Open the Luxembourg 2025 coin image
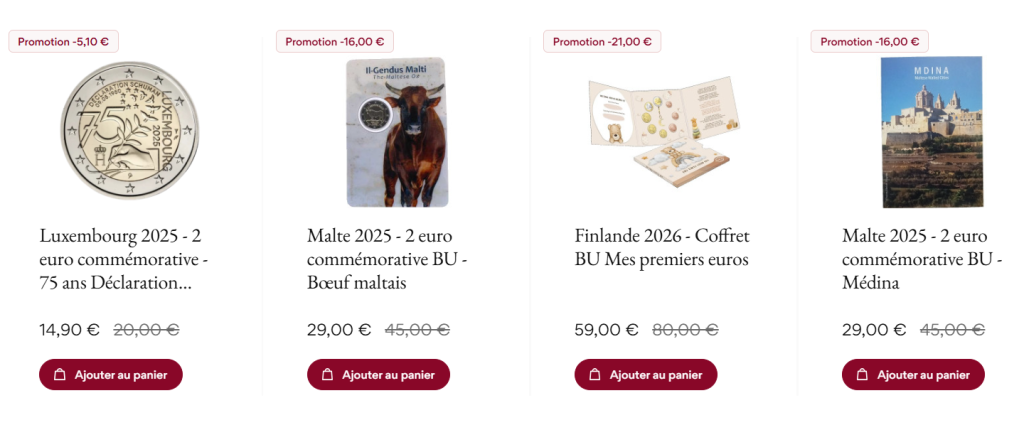The image size is (1024, 425). click(130, 131)
